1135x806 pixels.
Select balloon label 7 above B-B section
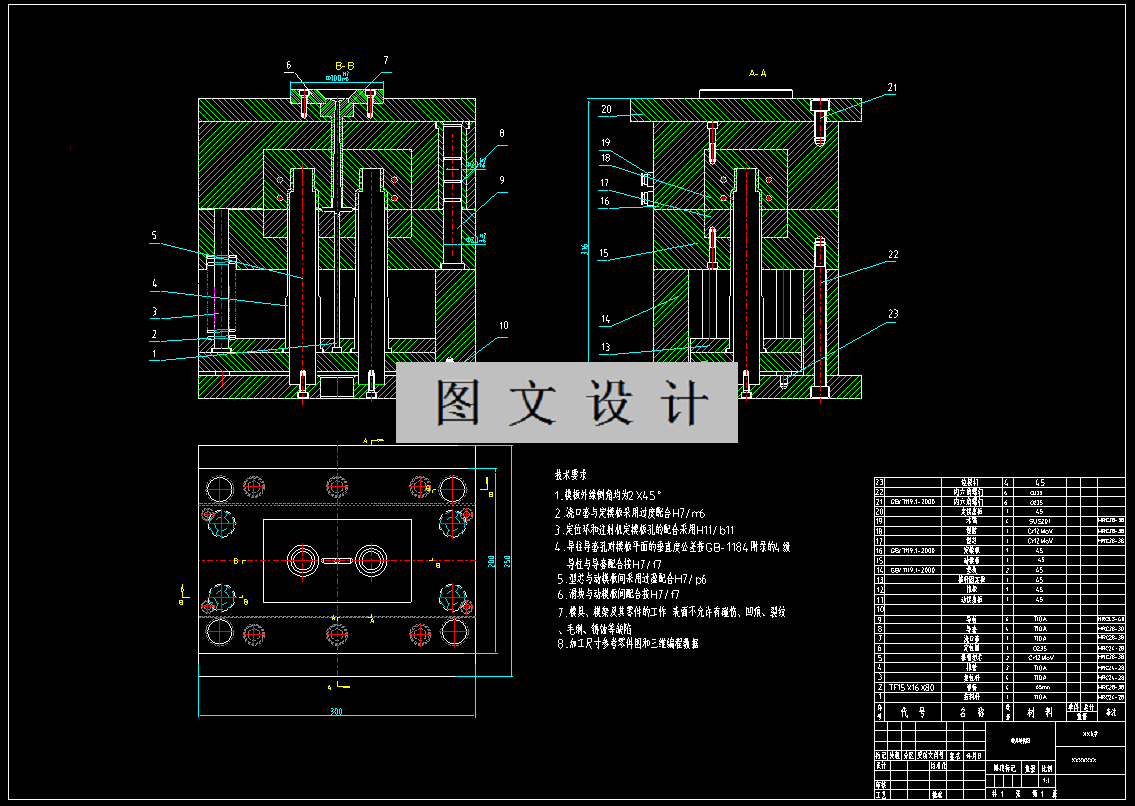(x=386, y=60)
